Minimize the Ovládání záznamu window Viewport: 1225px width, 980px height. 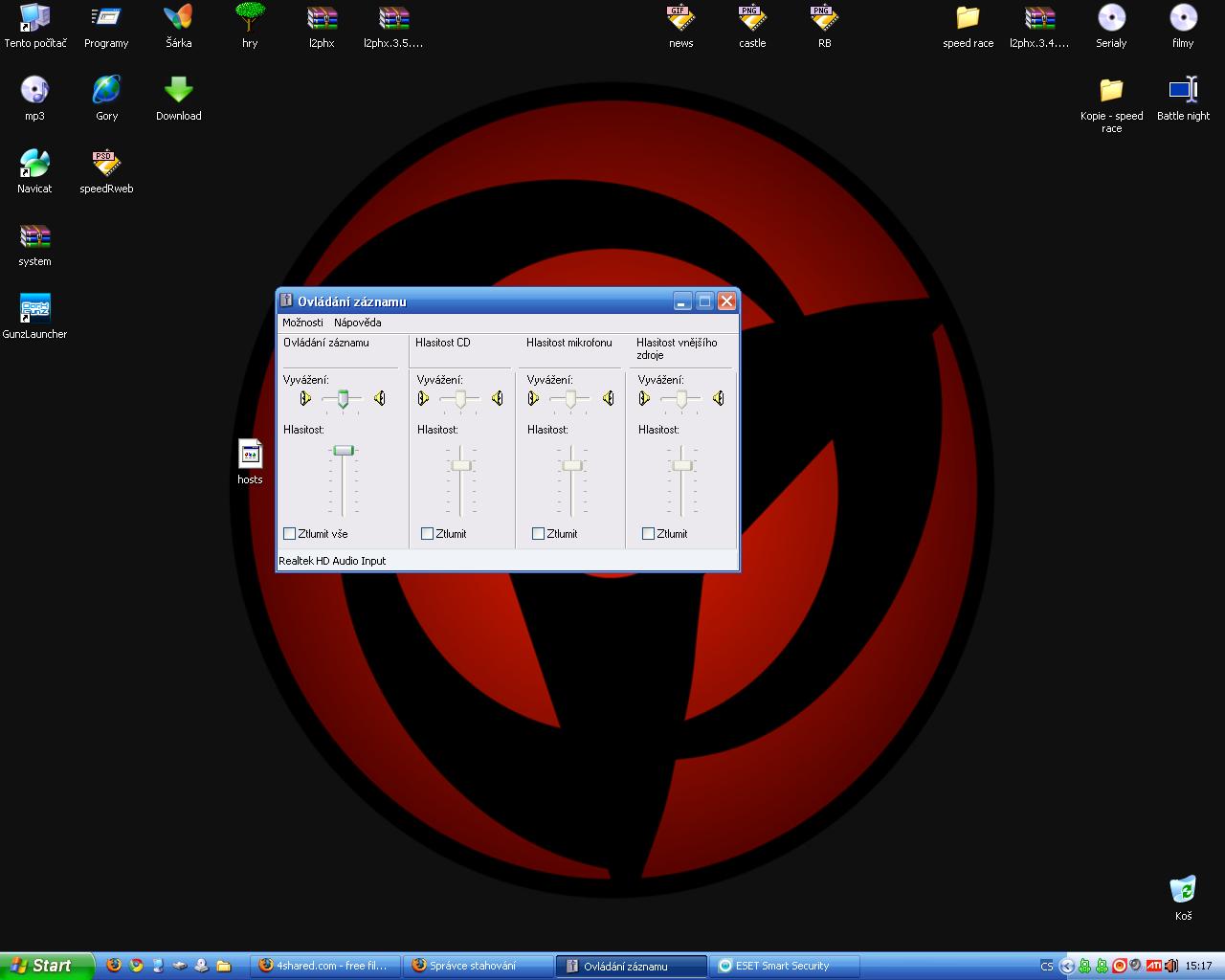(x=682, y=301)
